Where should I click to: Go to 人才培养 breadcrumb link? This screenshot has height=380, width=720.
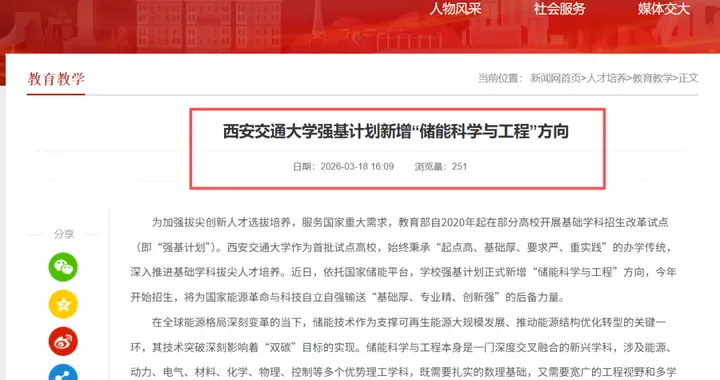click(607, 78)
